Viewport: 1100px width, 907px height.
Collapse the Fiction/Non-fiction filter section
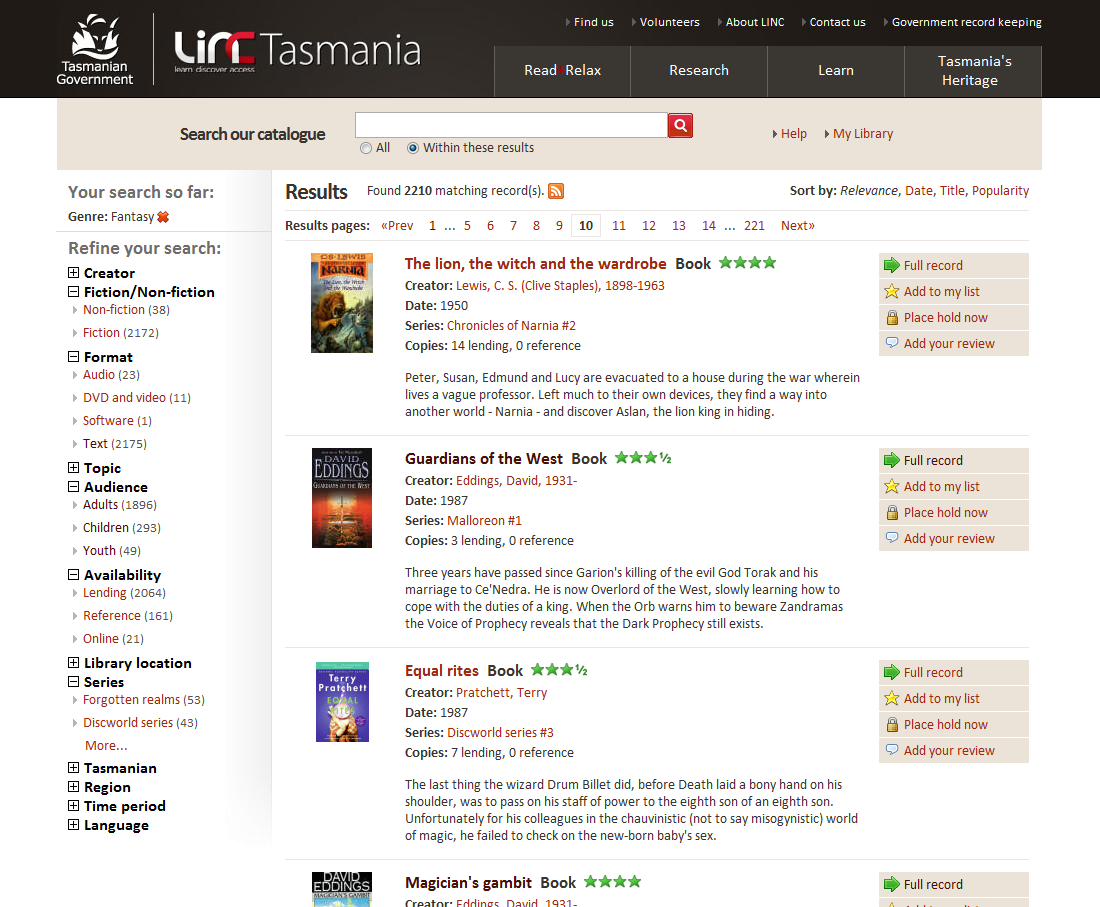pyautogui.click(x=74, y=291)
